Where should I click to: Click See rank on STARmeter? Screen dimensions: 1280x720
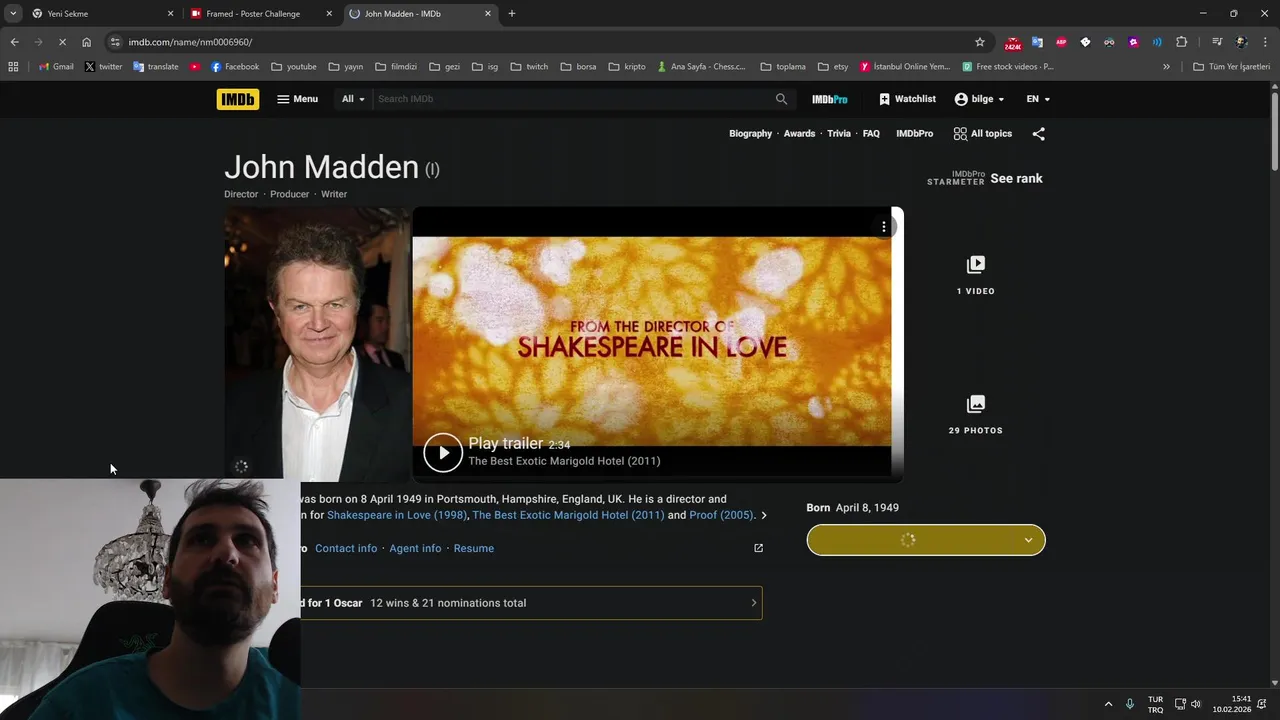coord(1016,178)
